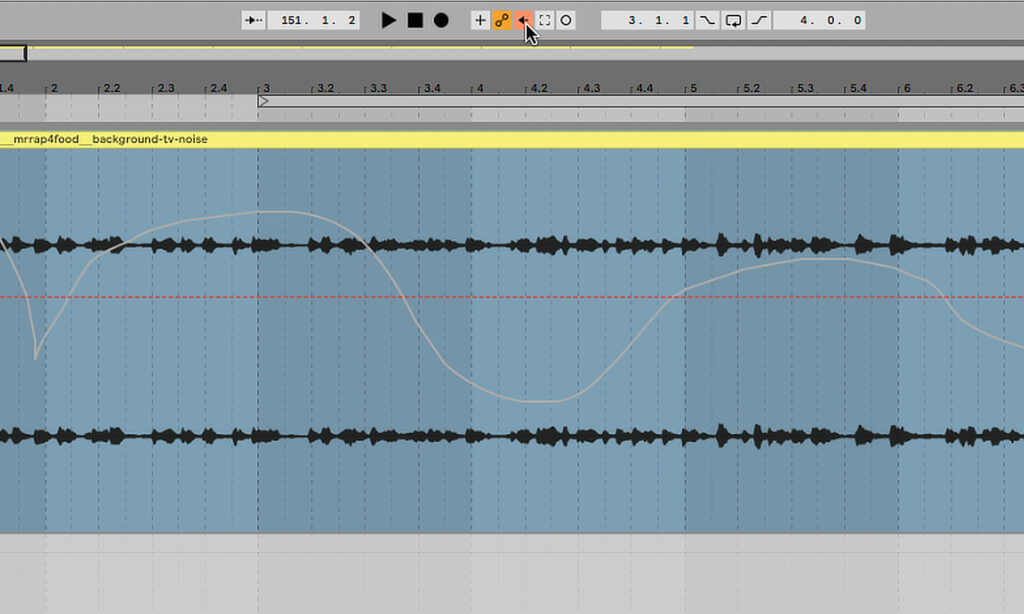Click the ruler at beat 3.3
This screenshot has width=1024, height=614.
[x=379, y=88]
